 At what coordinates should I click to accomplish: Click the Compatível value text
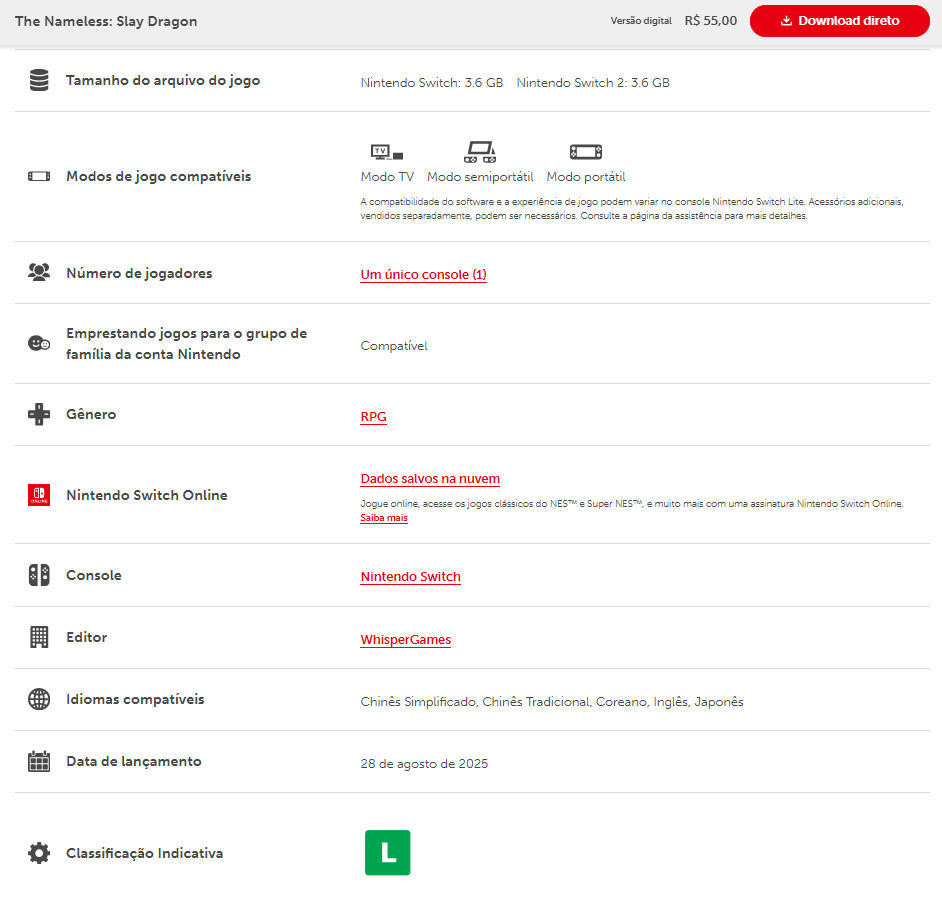(394, 346)
